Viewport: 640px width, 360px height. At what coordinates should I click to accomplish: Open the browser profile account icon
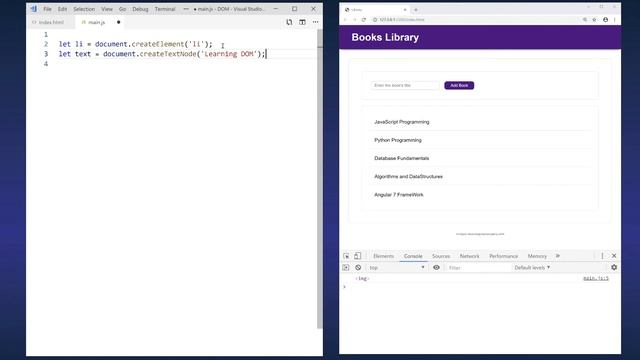click(x=605, y=20)
